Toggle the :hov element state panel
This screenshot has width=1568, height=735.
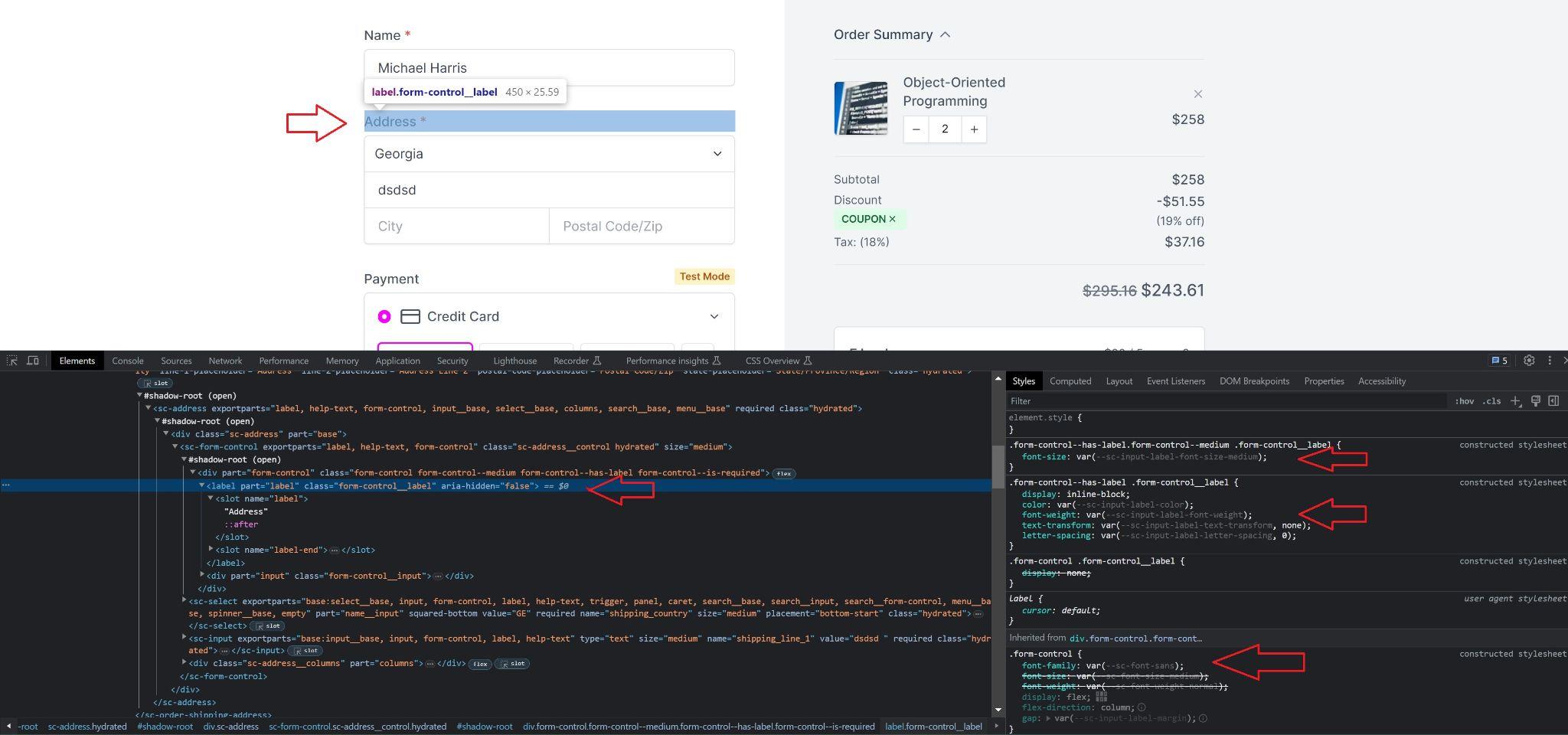click(1464, 401)
